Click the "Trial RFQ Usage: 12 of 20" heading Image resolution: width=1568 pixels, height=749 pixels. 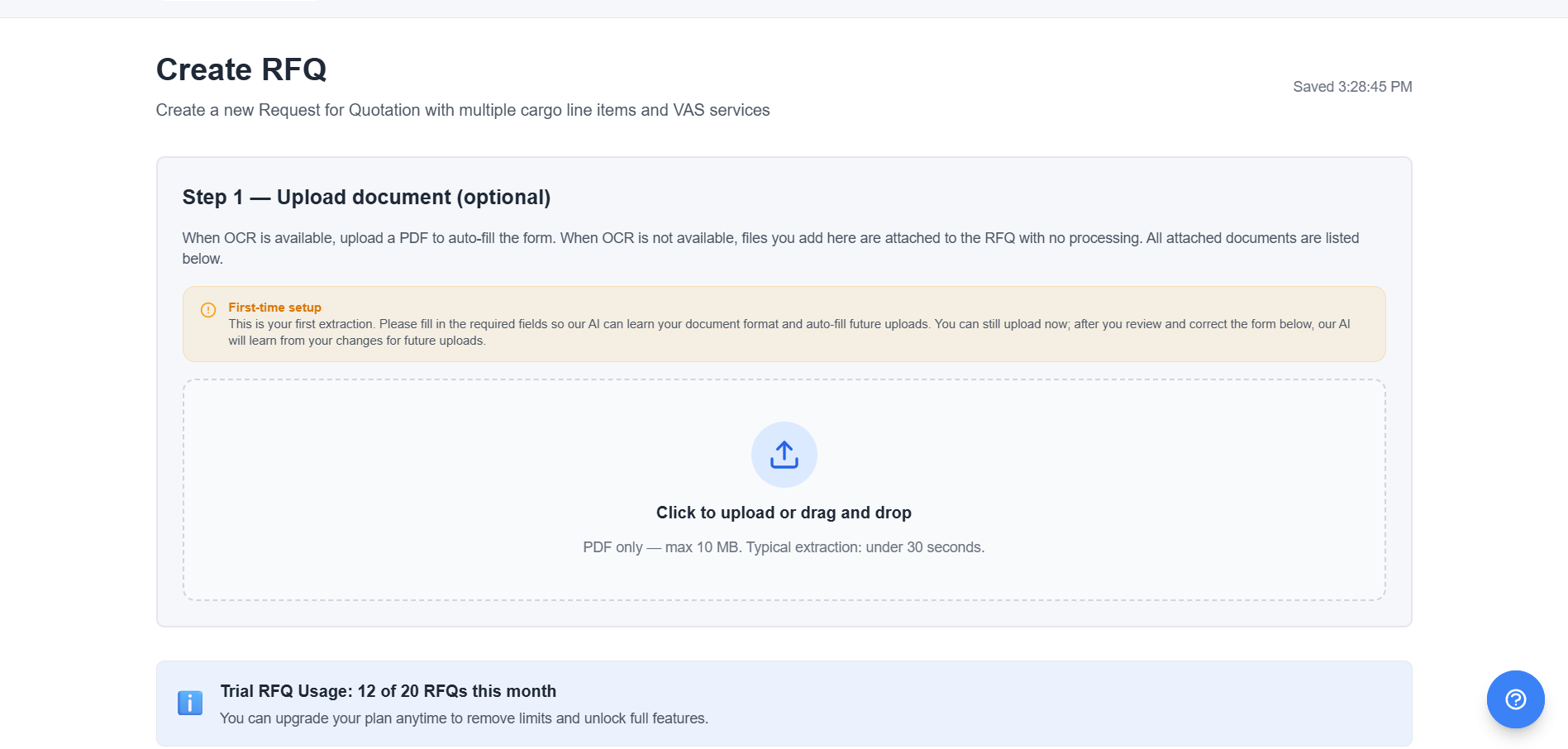pos(388,691)
